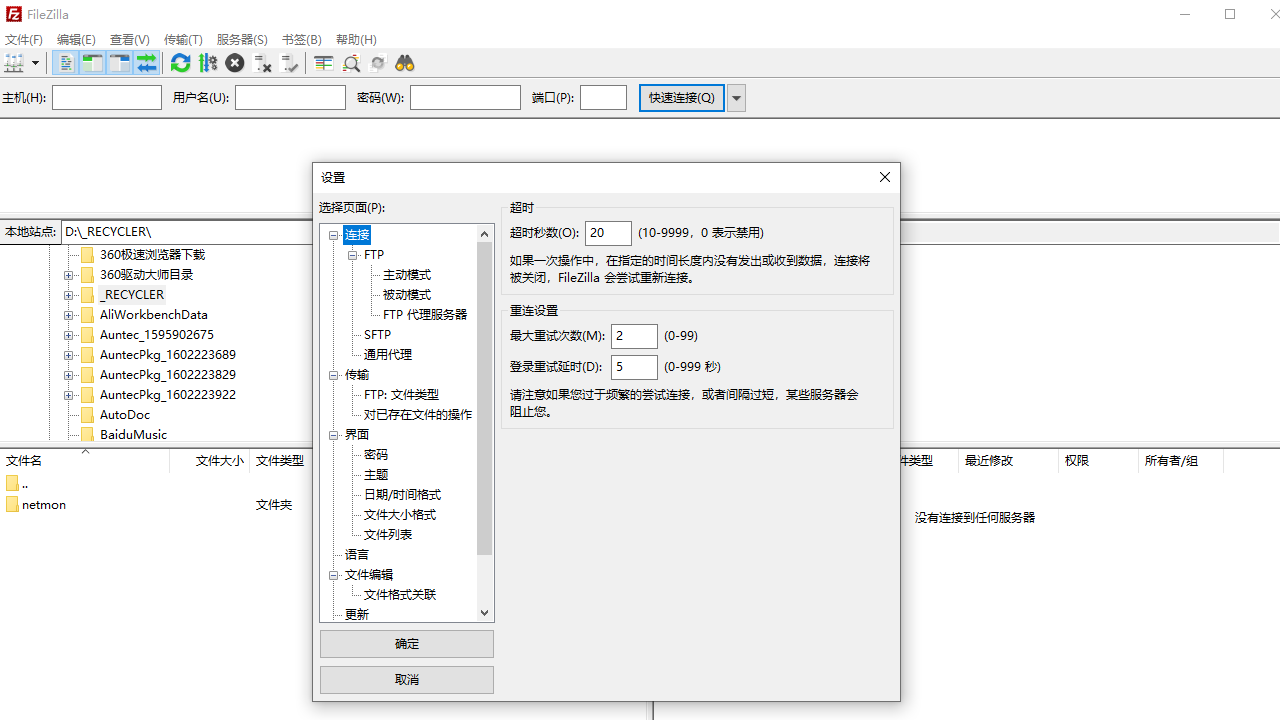
Task: Open the 书签 menu
Action: [x=301, y=39]
